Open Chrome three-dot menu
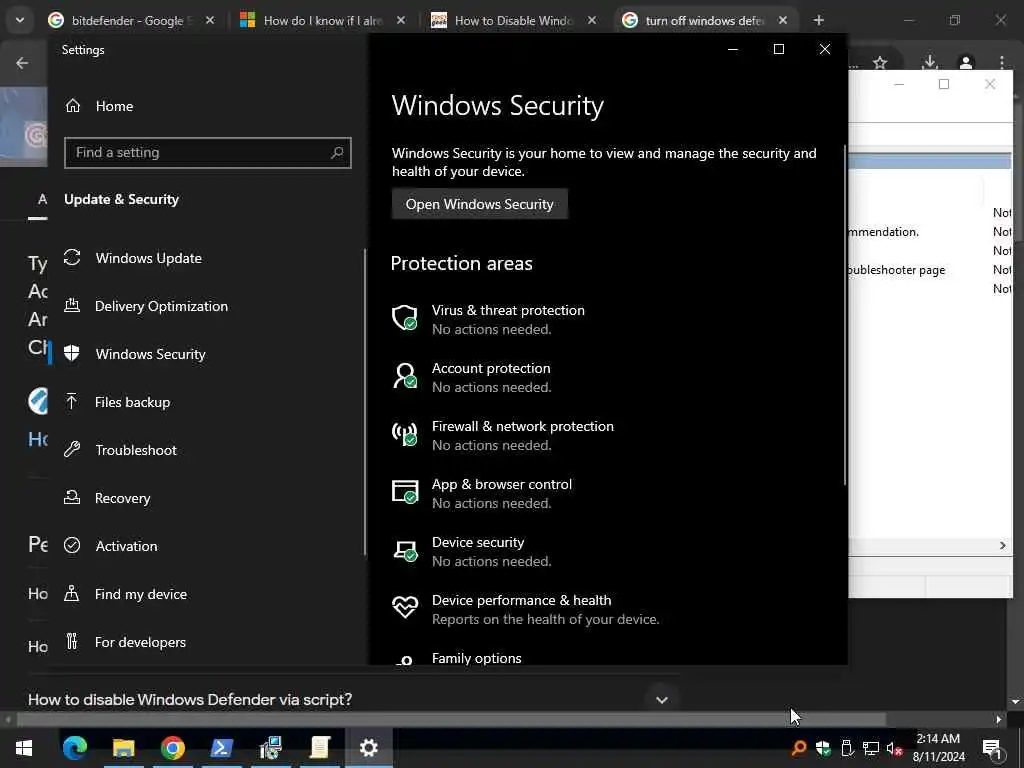This screenshot has height=768, width=1024. click(1002, 63)
